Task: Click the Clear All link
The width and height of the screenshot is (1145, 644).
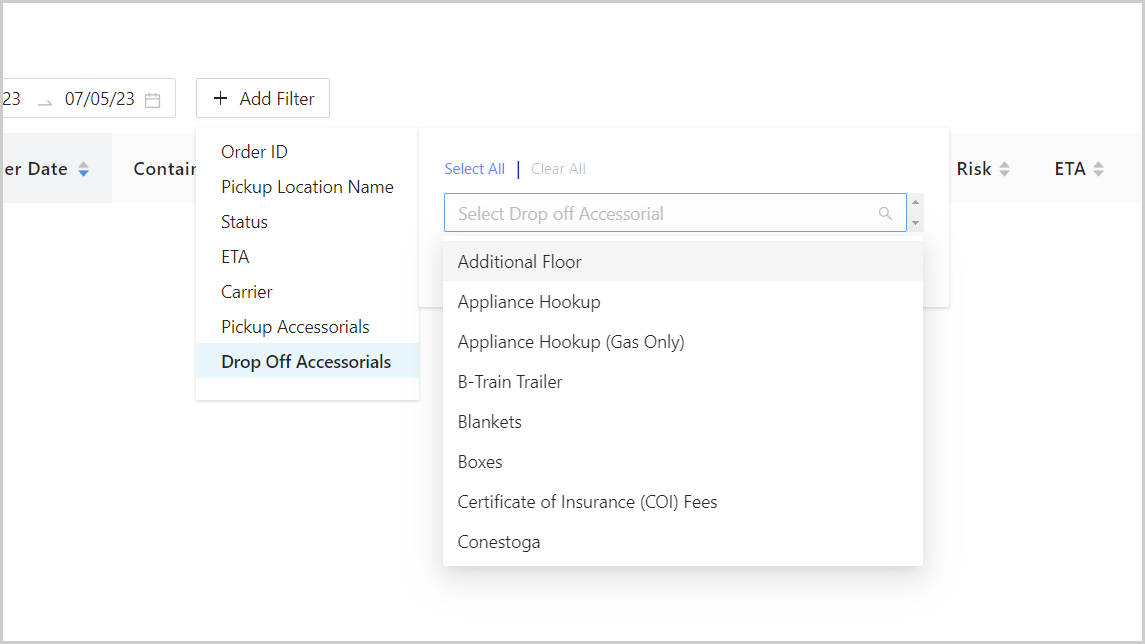Action: pyautogui.click(x=558, y=169)
